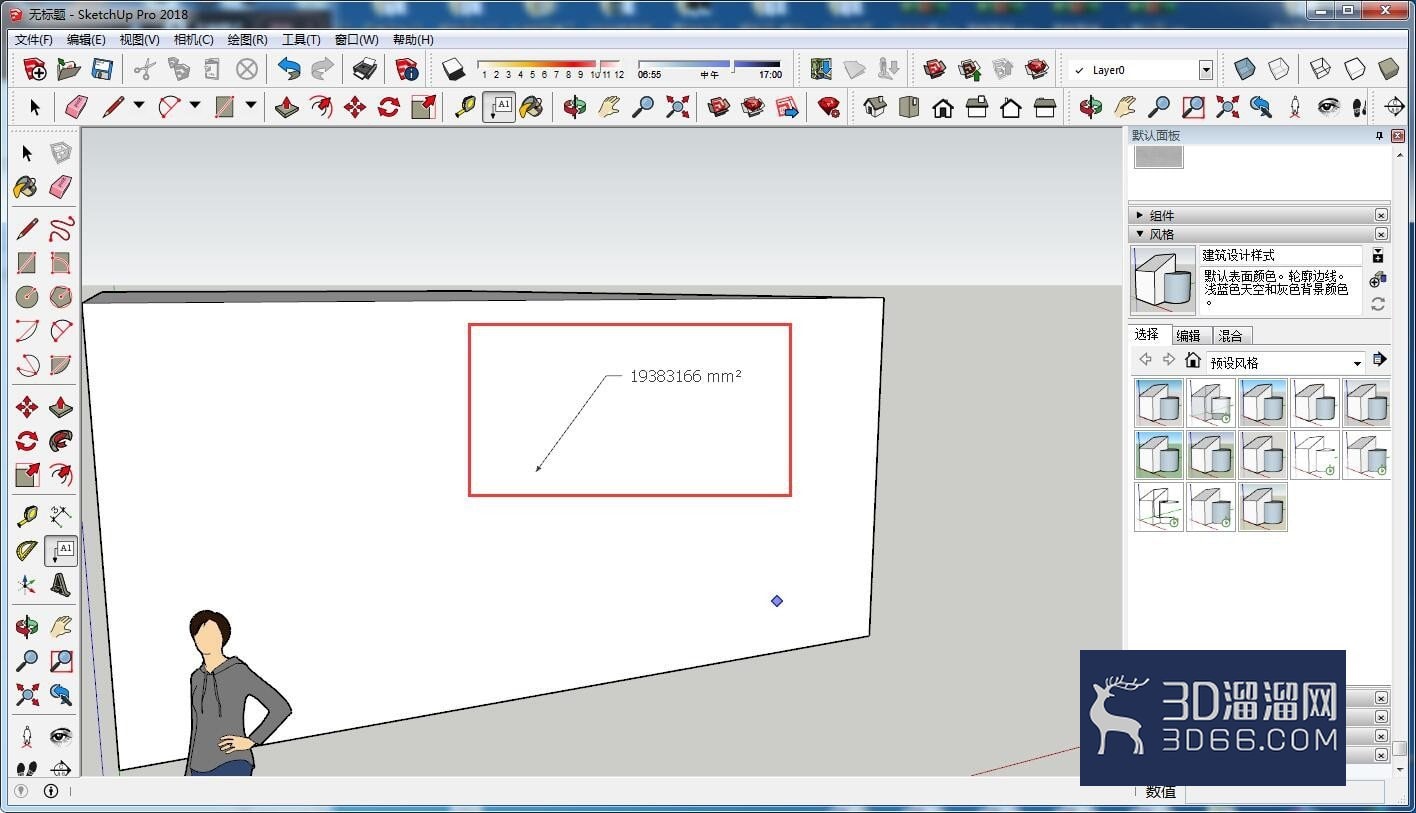1416x813 pixels.
Task: Enable Shaded face style
Action: [x=1388, y=69]
